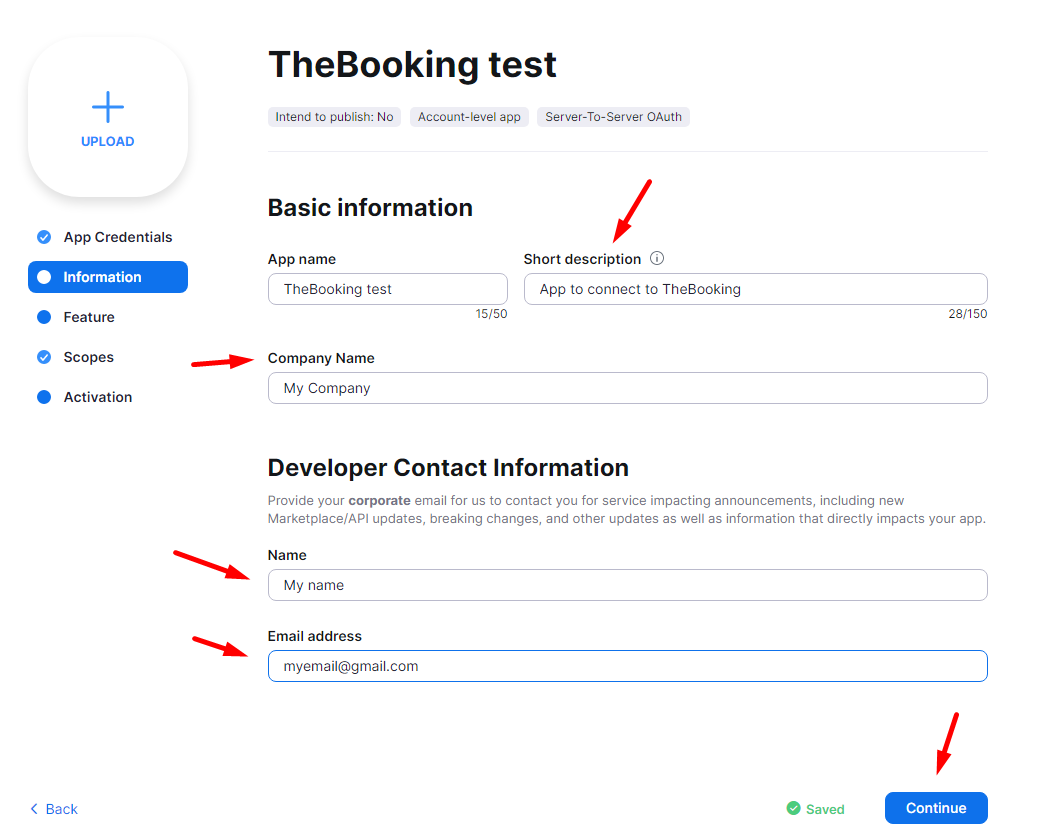The width and height of the screenshot is (1038, 840).
Task: Click the Feature step circle icon
Action: pos(44,317)
